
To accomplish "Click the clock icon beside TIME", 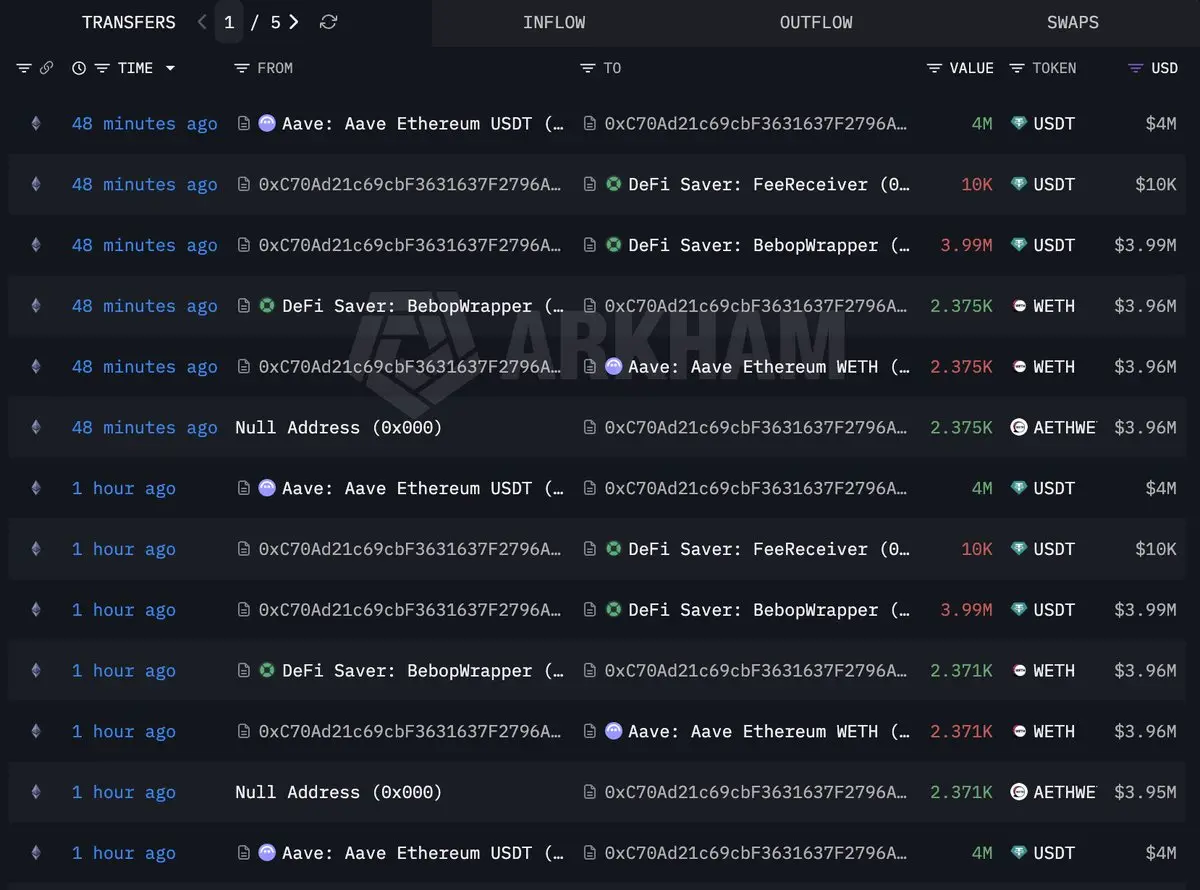I will (x=79, y=68).
